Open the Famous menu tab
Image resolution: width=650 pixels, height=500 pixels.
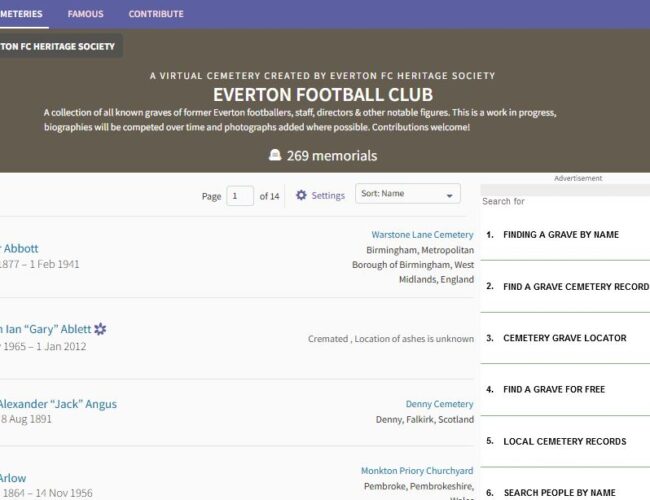coord(85,14)
